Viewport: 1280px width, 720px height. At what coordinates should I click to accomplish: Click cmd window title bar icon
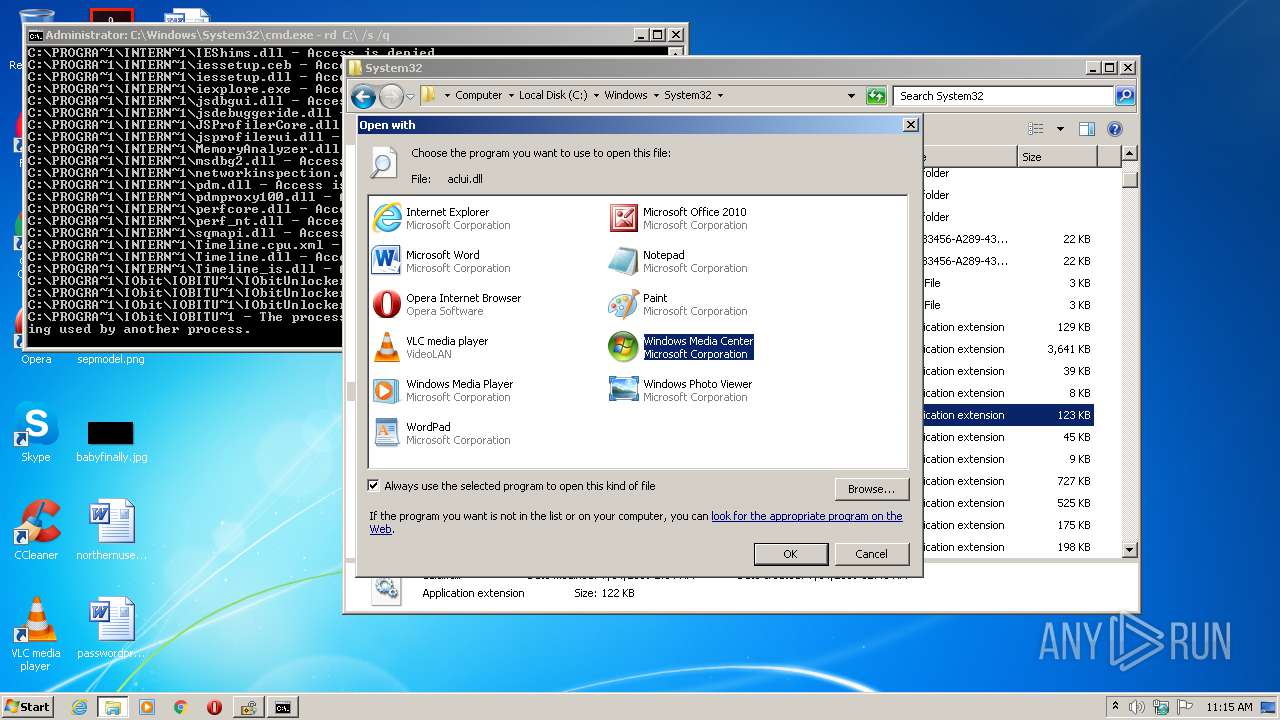tap(35, 35)
